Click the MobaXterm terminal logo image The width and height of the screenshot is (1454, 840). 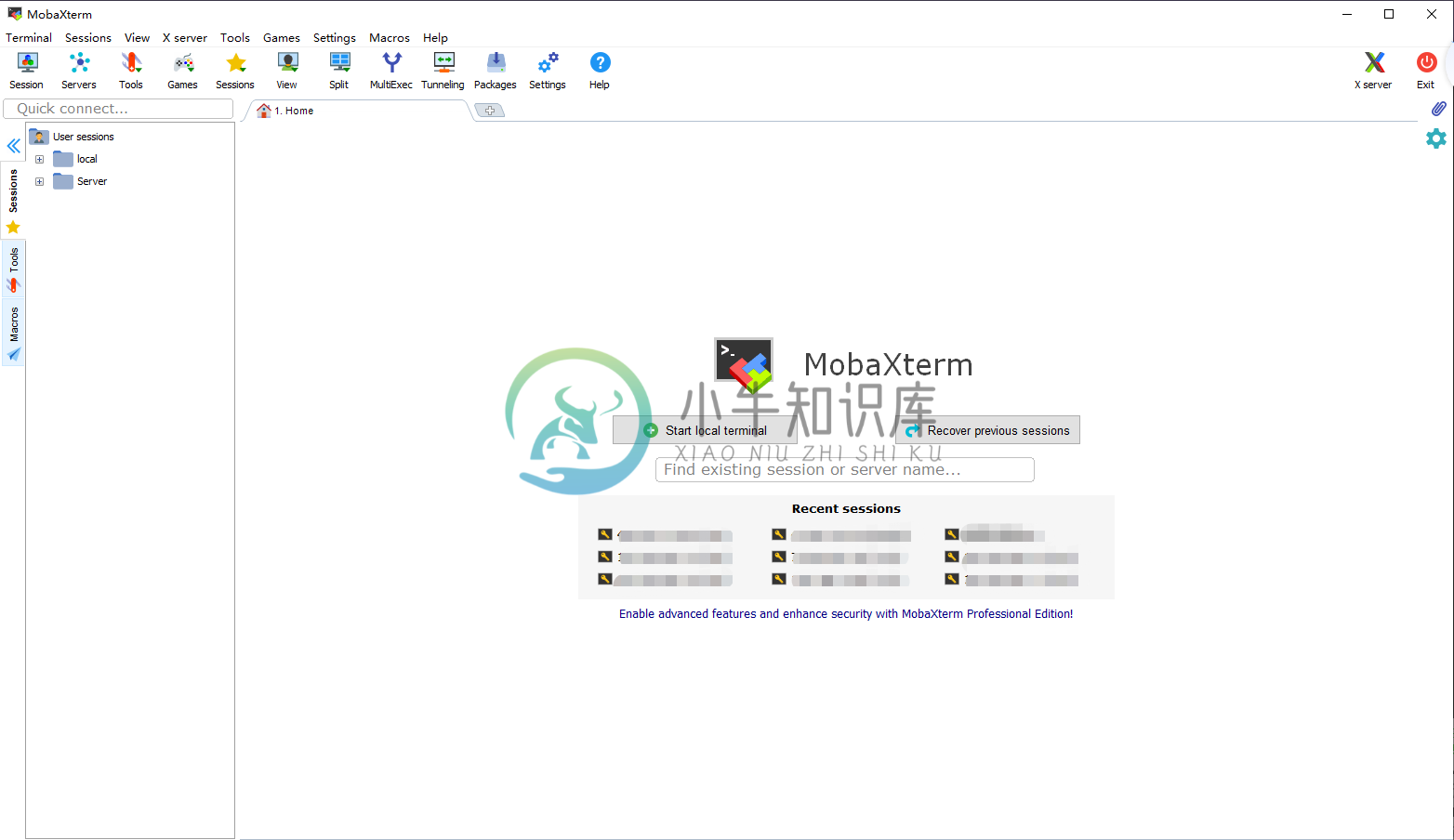tap(745, 365)
